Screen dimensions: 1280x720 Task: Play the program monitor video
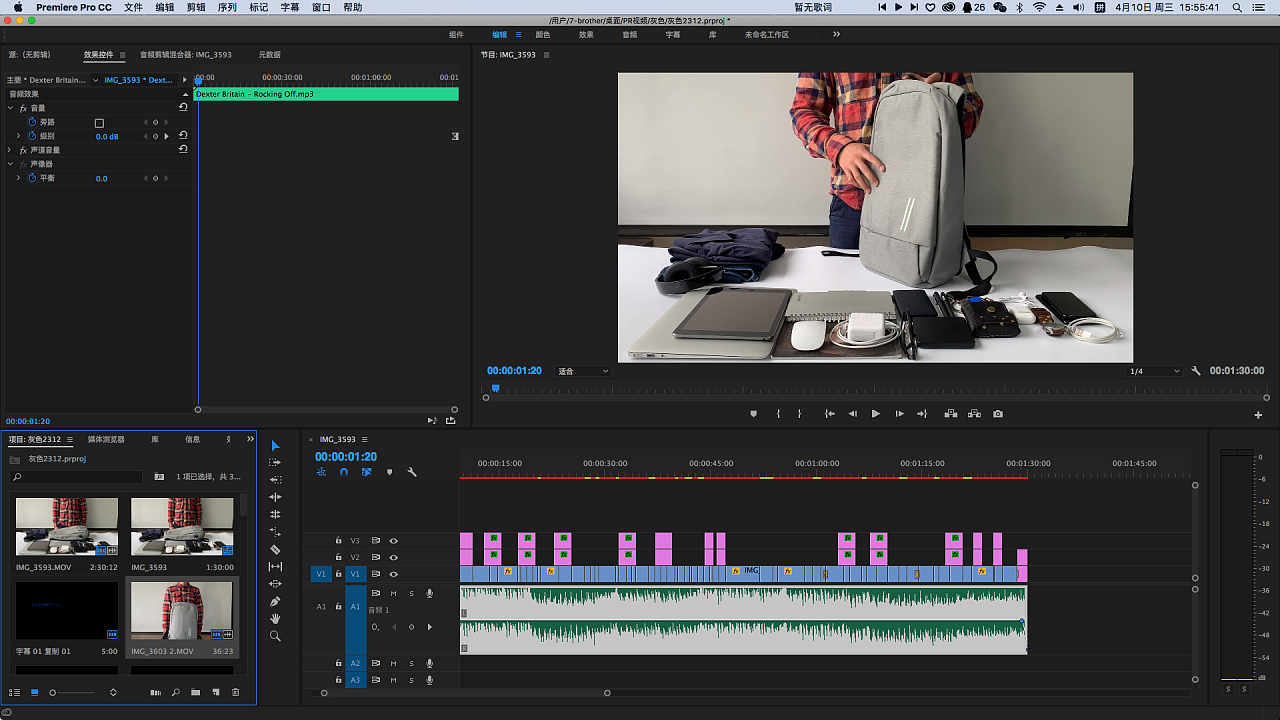[x=875, y=414]
